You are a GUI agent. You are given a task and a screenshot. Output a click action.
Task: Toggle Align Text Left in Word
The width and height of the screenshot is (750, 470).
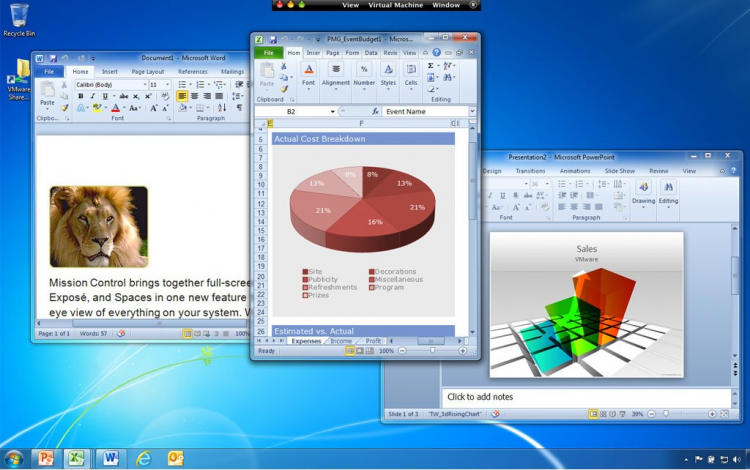click(x=182, y=96)
